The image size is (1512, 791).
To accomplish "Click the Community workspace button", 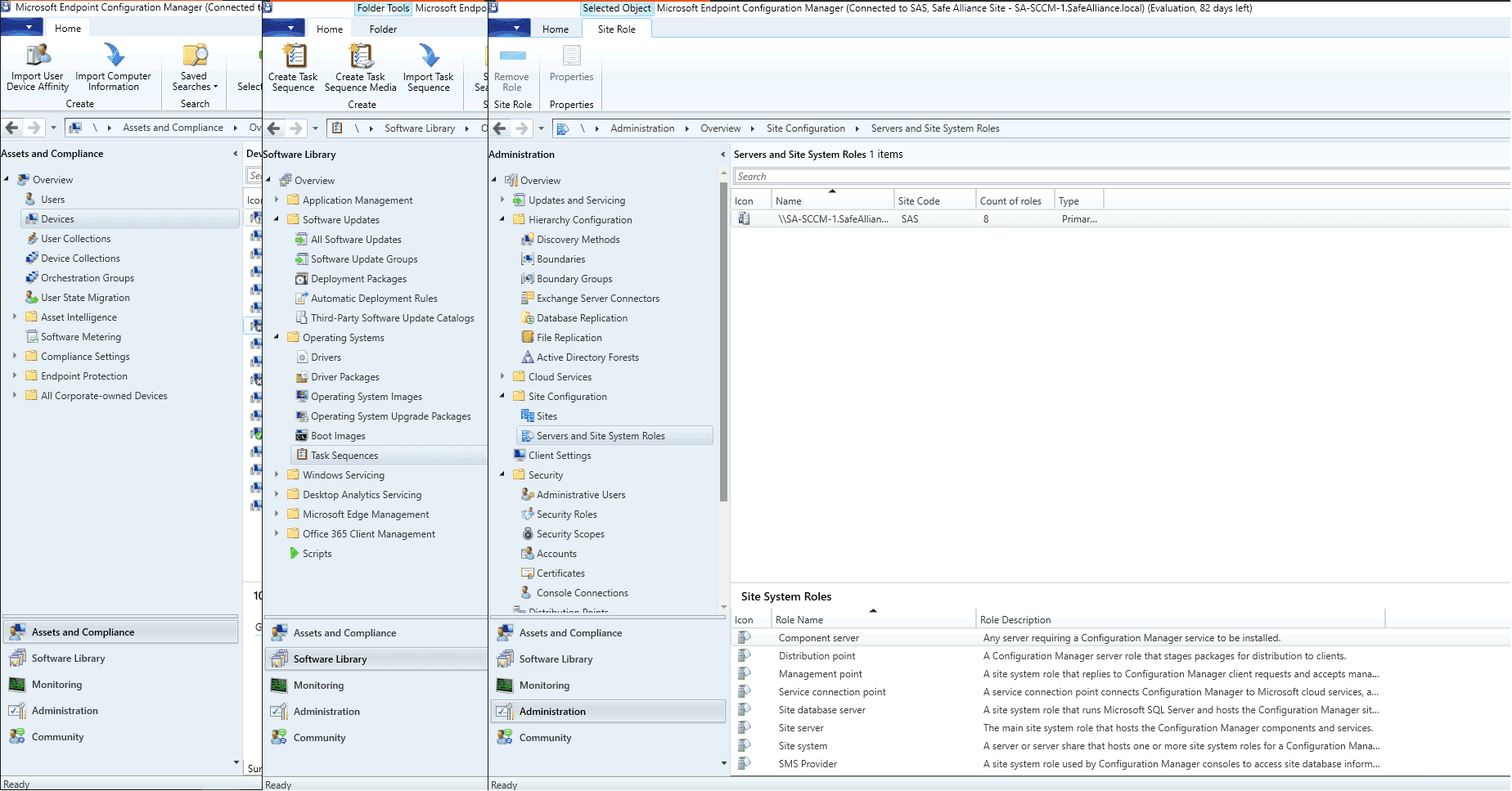I will click(x=546, y=737).
